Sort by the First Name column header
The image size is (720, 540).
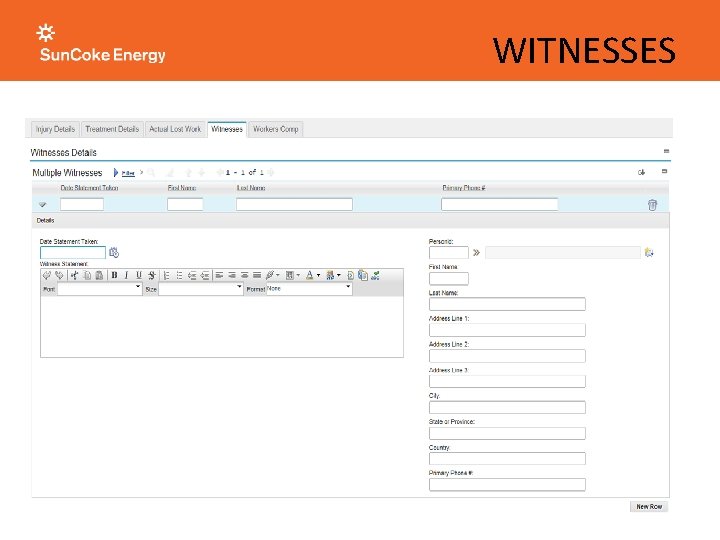click(182, 188)
